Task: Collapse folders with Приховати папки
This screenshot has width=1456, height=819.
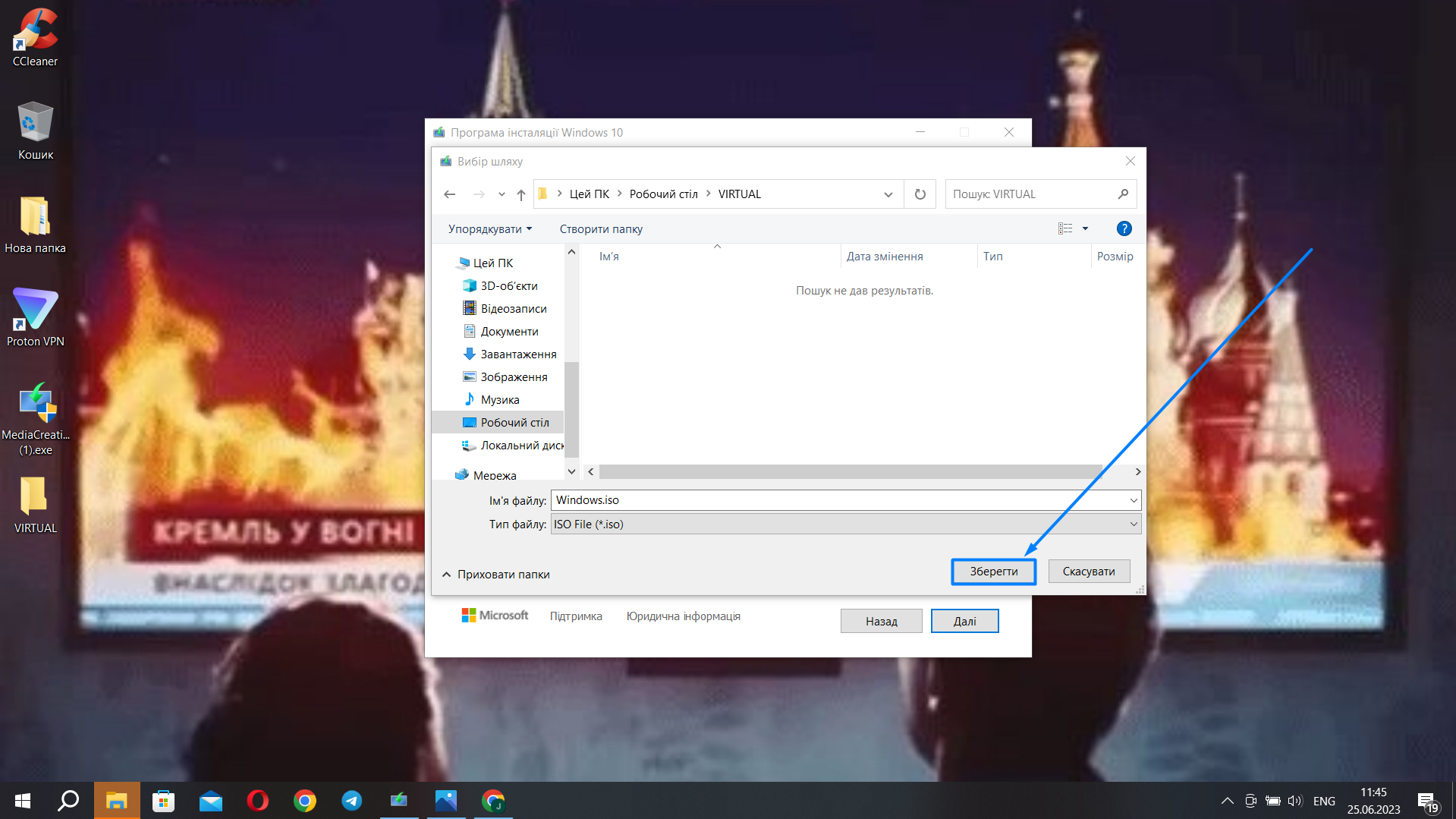Action: pos(496,575)
